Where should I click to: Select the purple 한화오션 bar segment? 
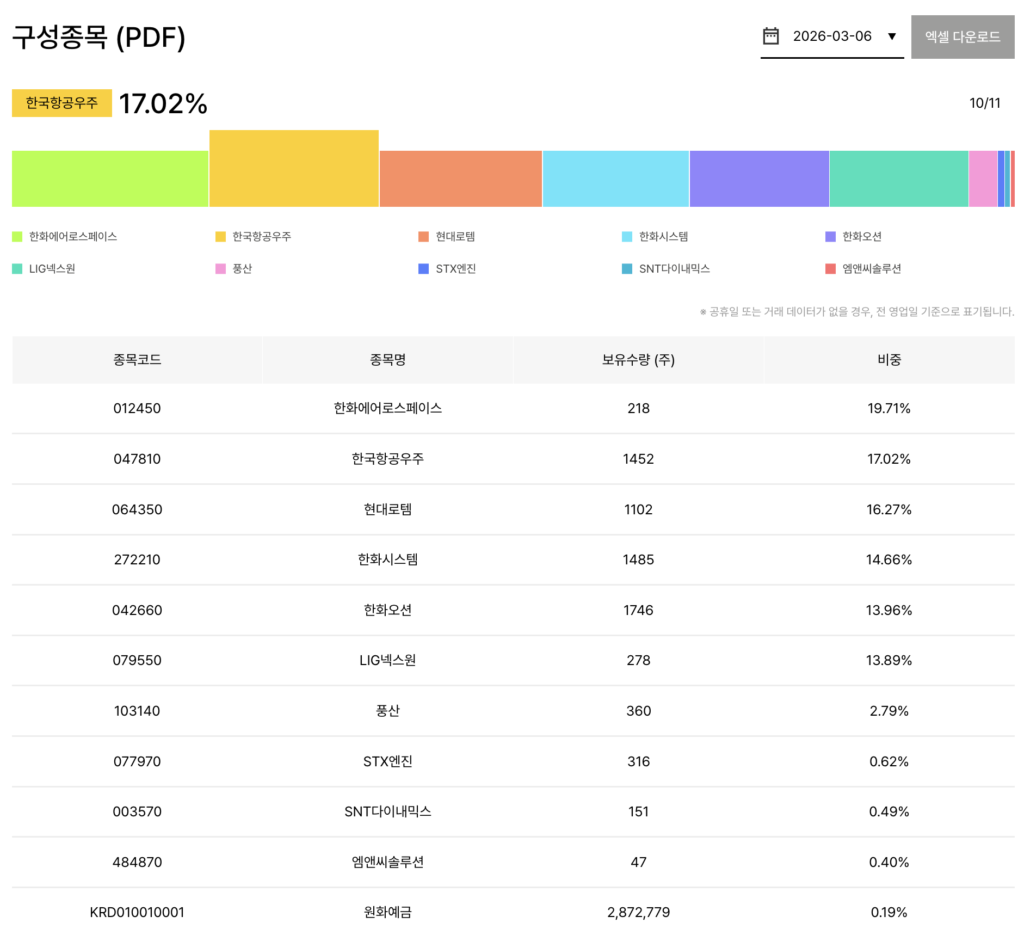tap(759, 179)
